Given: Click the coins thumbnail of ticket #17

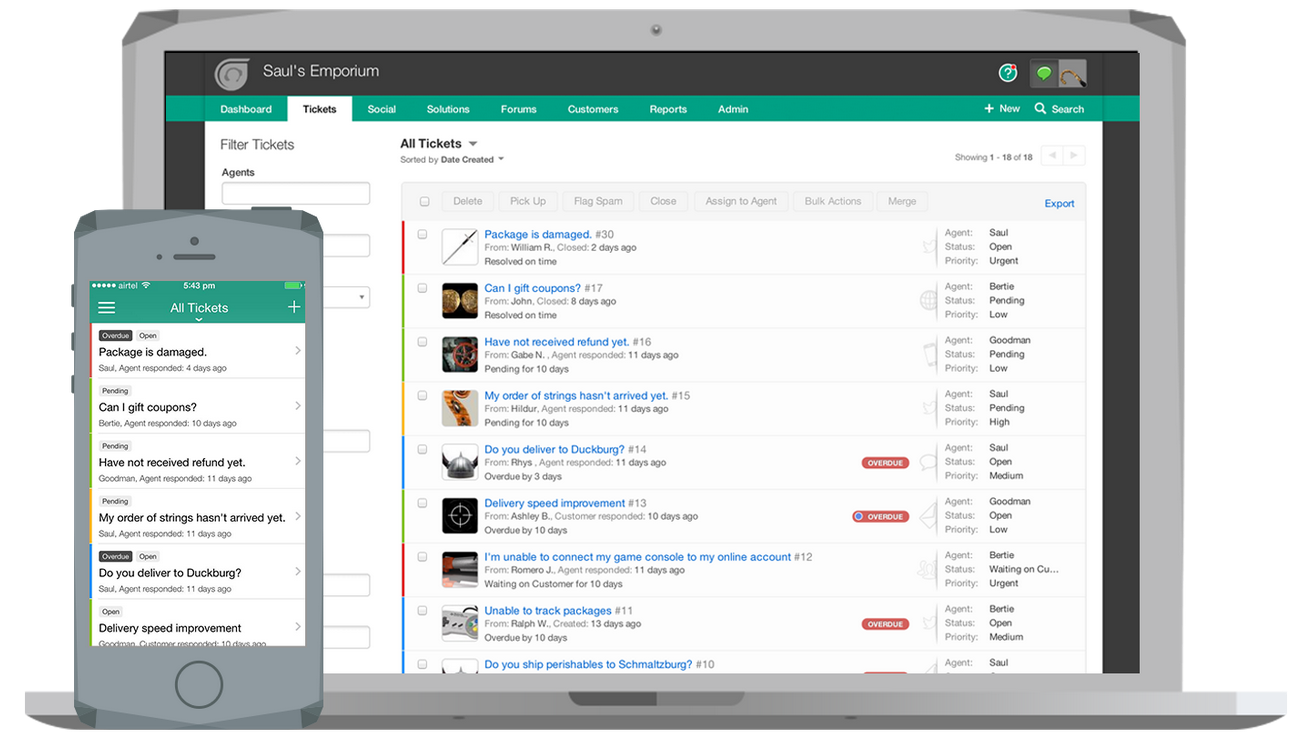Looking at the screenshot, I should click(x=460, y=301).
